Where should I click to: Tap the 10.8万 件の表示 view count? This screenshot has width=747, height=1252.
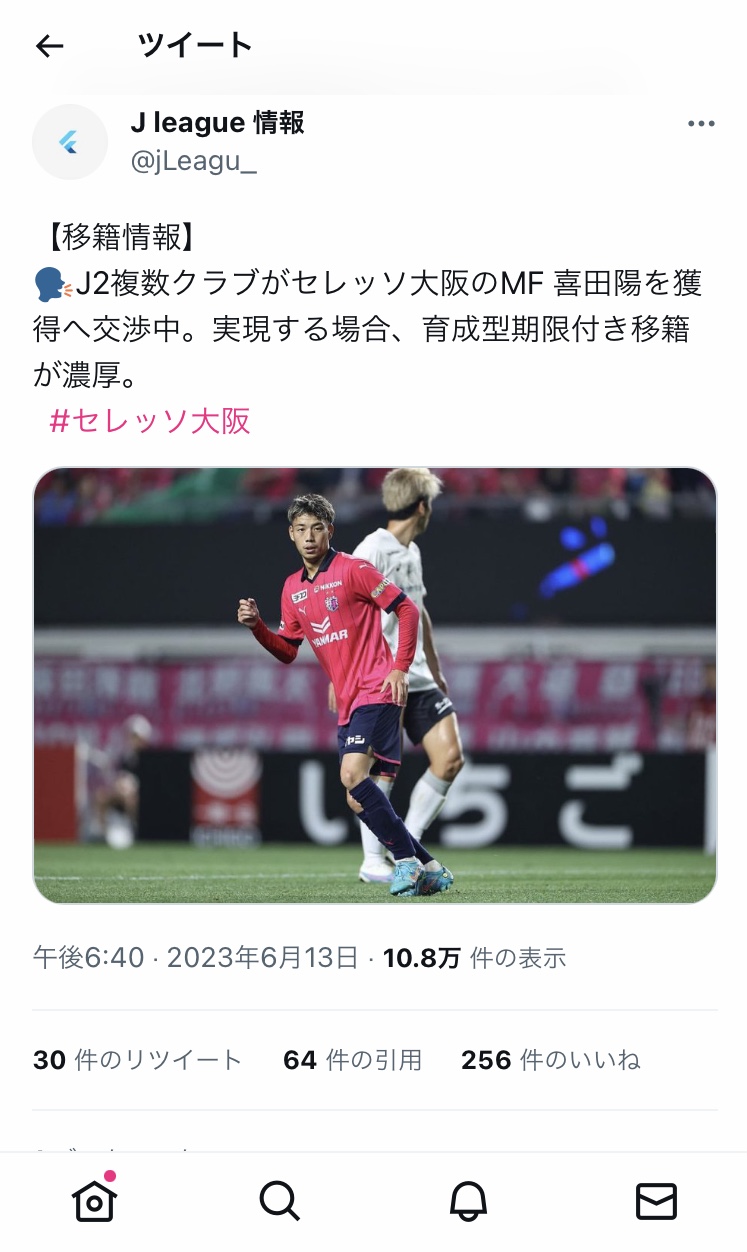click(x=474, y=958)
